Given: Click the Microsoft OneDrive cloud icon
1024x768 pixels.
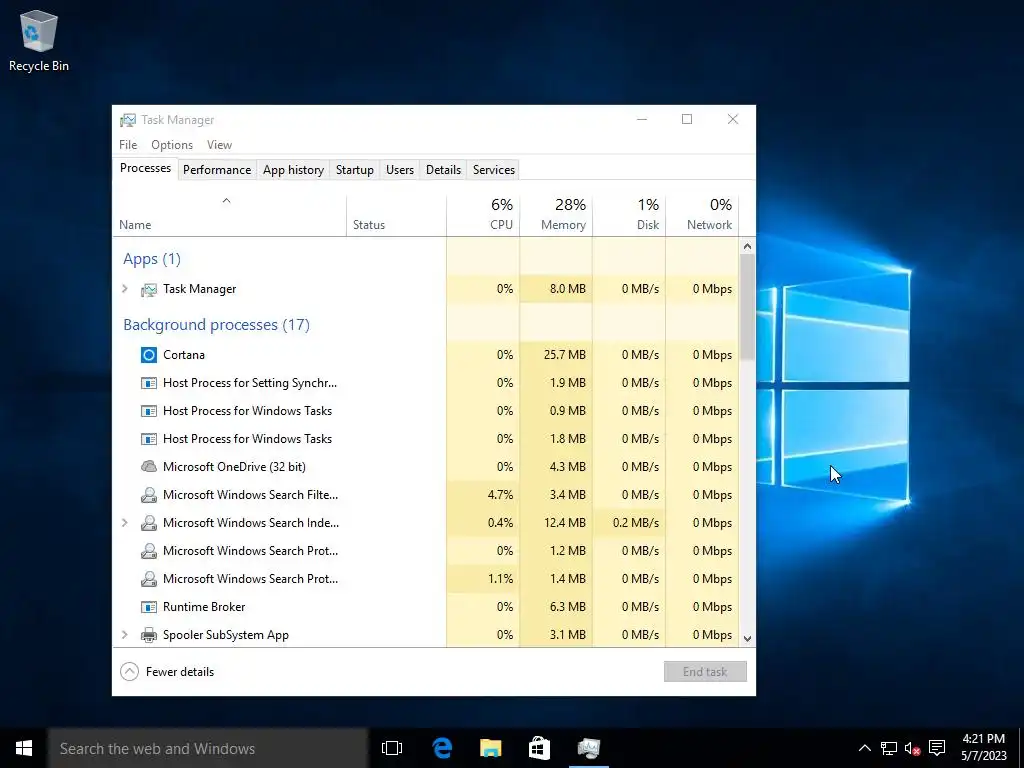Looking at the screenshot, I should [x=149, y=466].
